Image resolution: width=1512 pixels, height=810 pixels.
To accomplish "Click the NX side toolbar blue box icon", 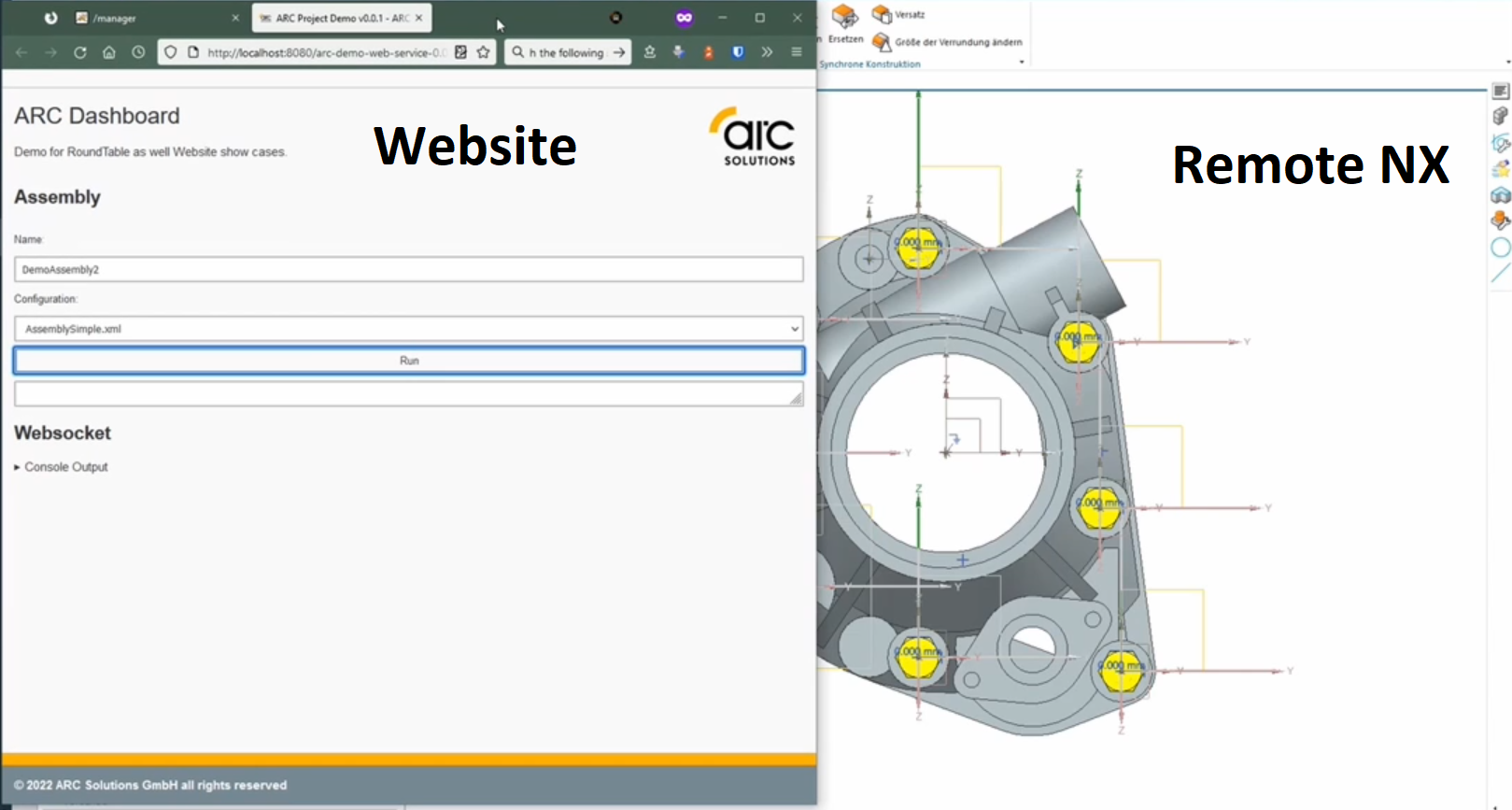I will click(1501, 195).
